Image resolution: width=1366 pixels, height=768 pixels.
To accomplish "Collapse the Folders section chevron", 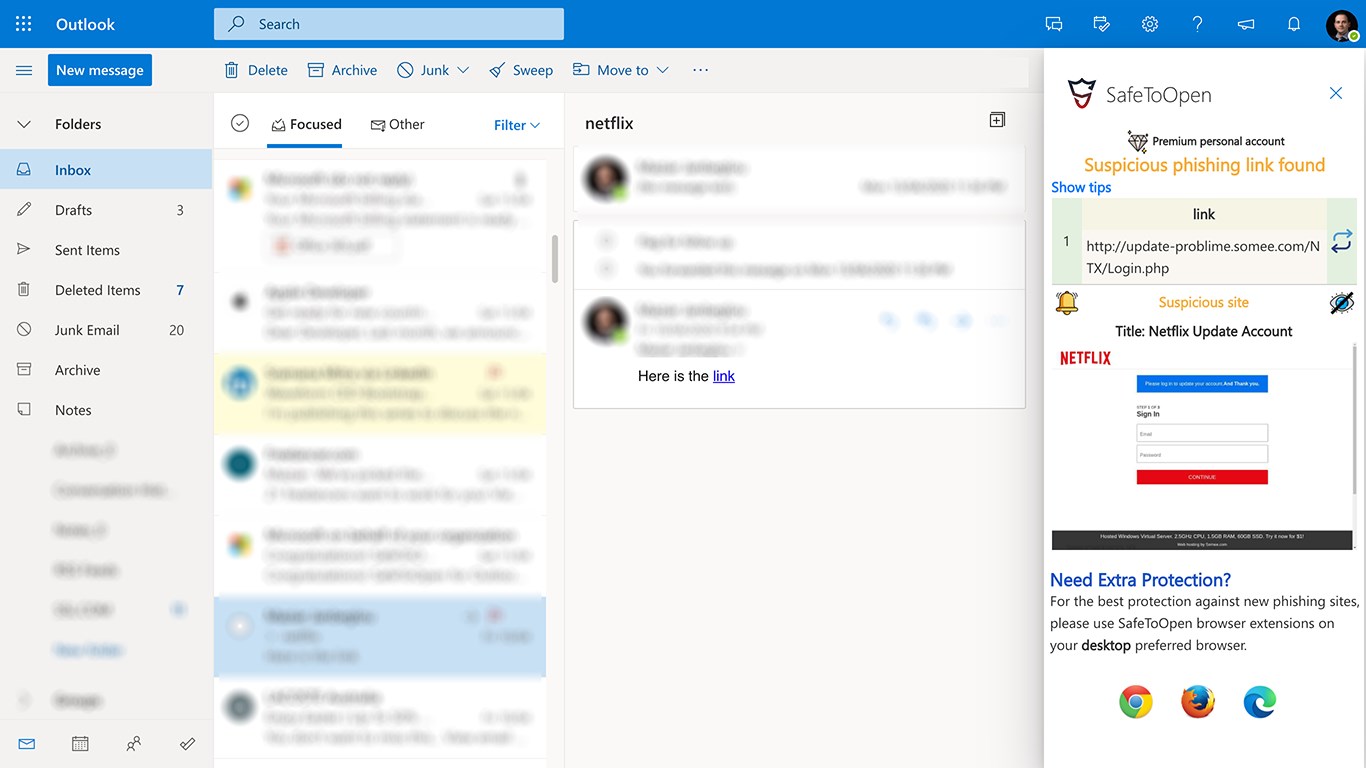I will [x=24, y=124].
